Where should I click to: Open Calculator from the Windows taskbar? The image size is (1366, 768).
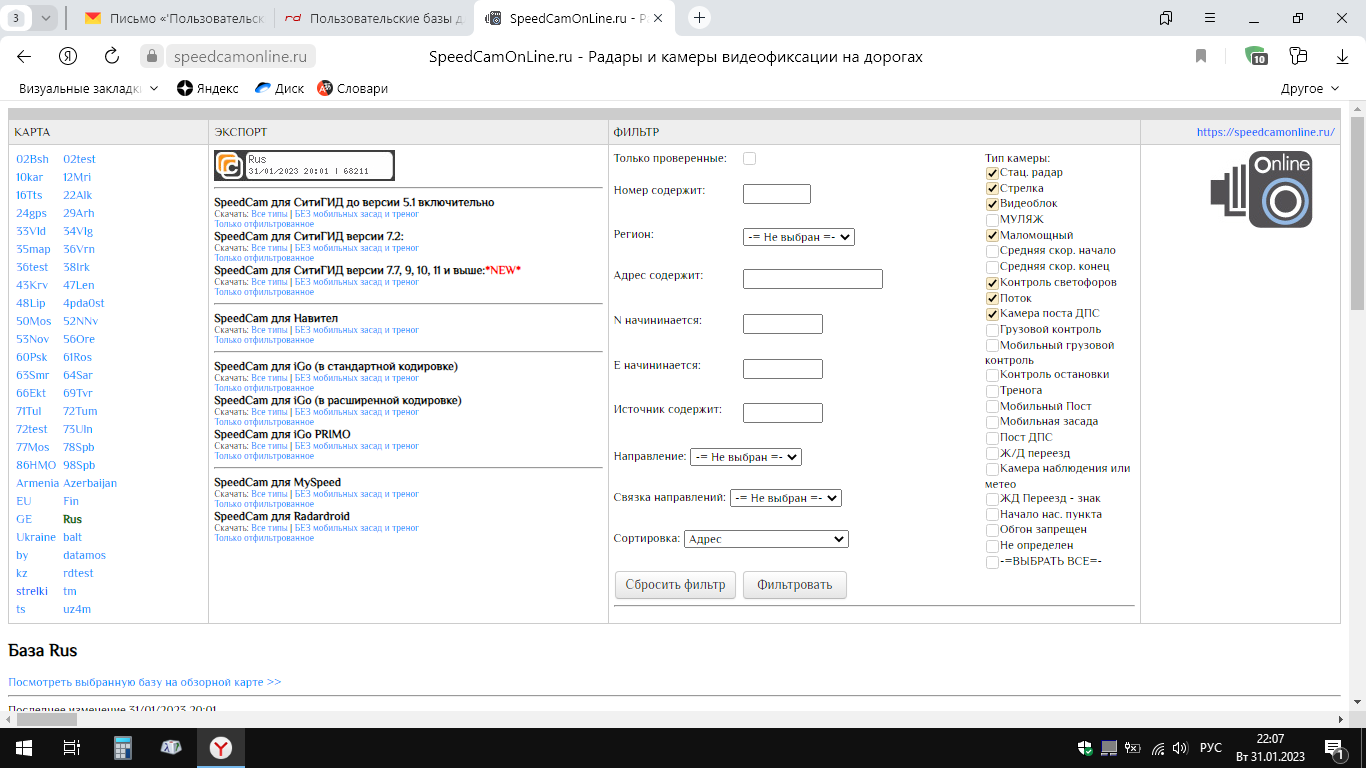coord(123,747)
